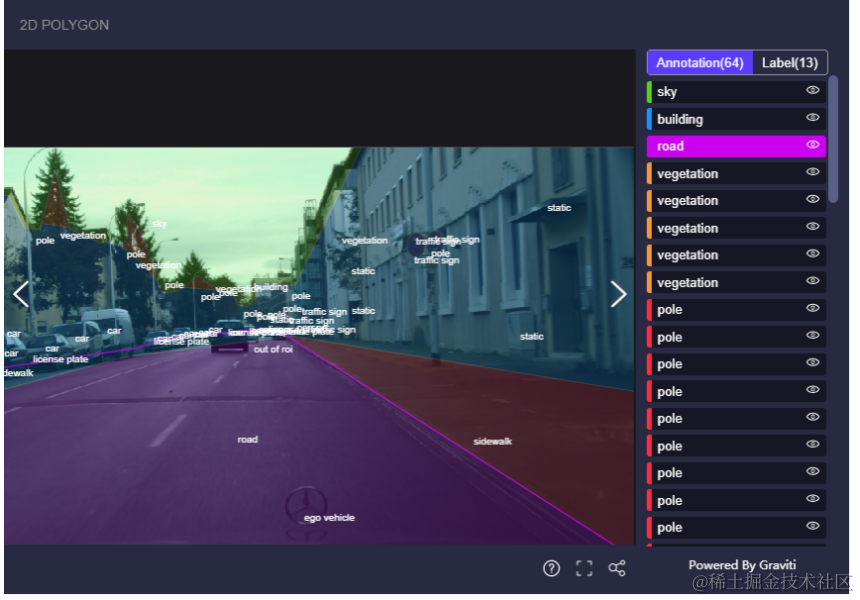Toggle the eye icon on the highlighted road row
Screen dimensions: 860x600
813,145
